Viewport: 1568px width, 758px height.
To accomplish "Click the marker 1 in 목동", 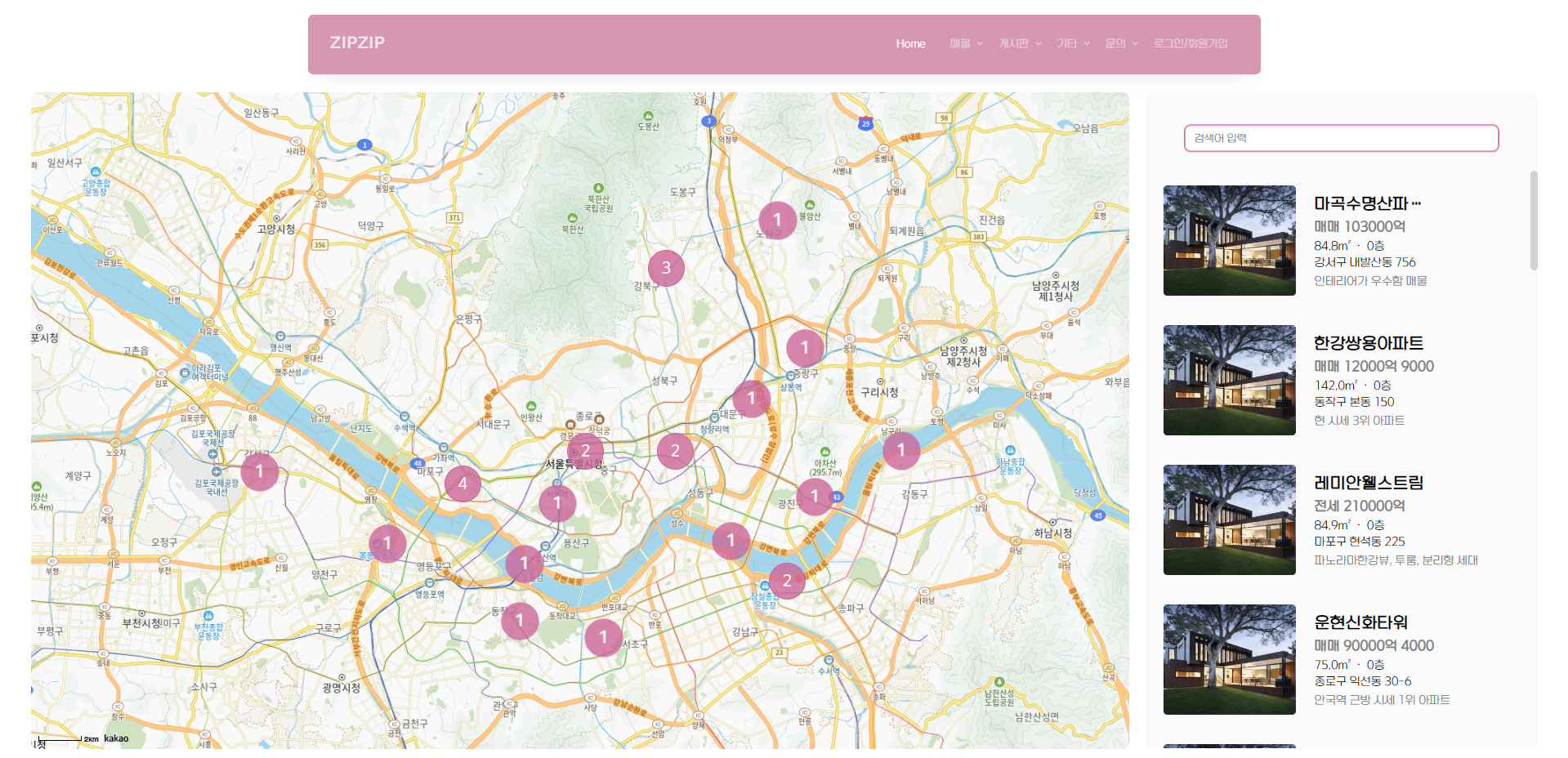I will coord(387,543).
